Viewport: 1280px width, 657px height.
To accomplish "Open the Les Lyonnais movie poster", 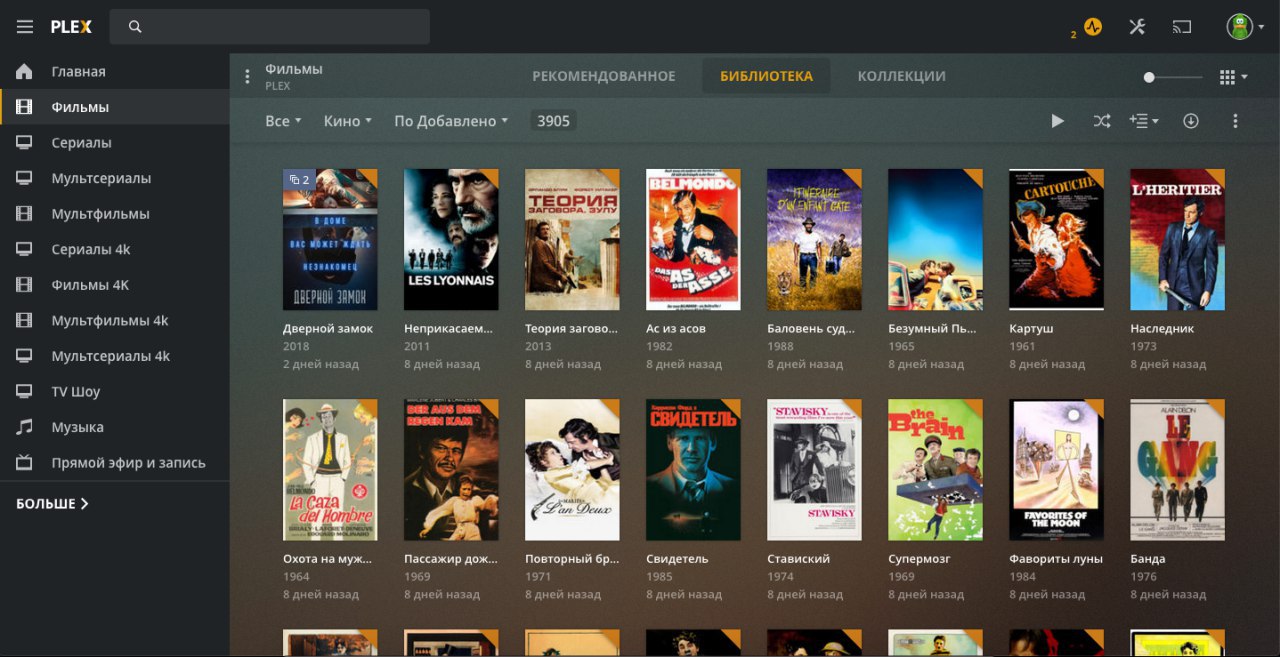I will point(451,240).
